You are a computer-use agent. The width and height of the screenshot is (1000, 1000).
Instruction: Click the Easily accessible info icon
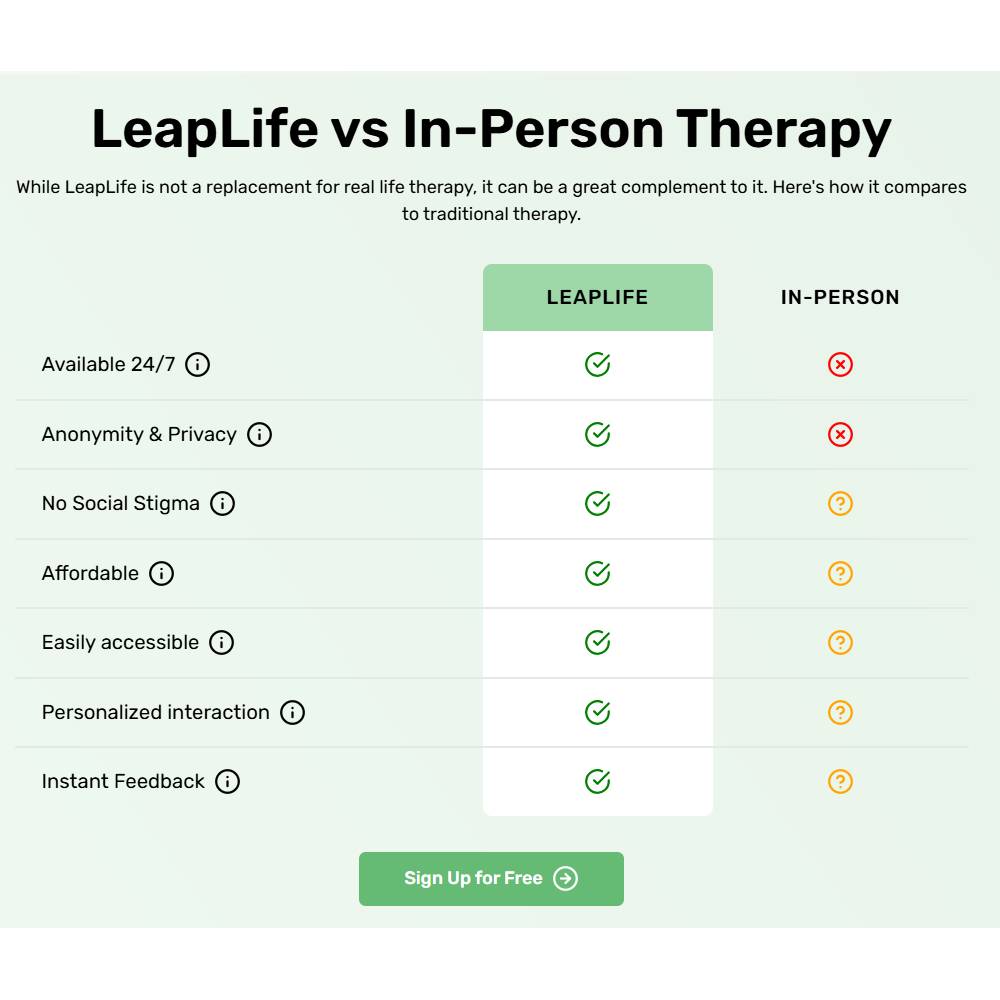tap(220, 643)
